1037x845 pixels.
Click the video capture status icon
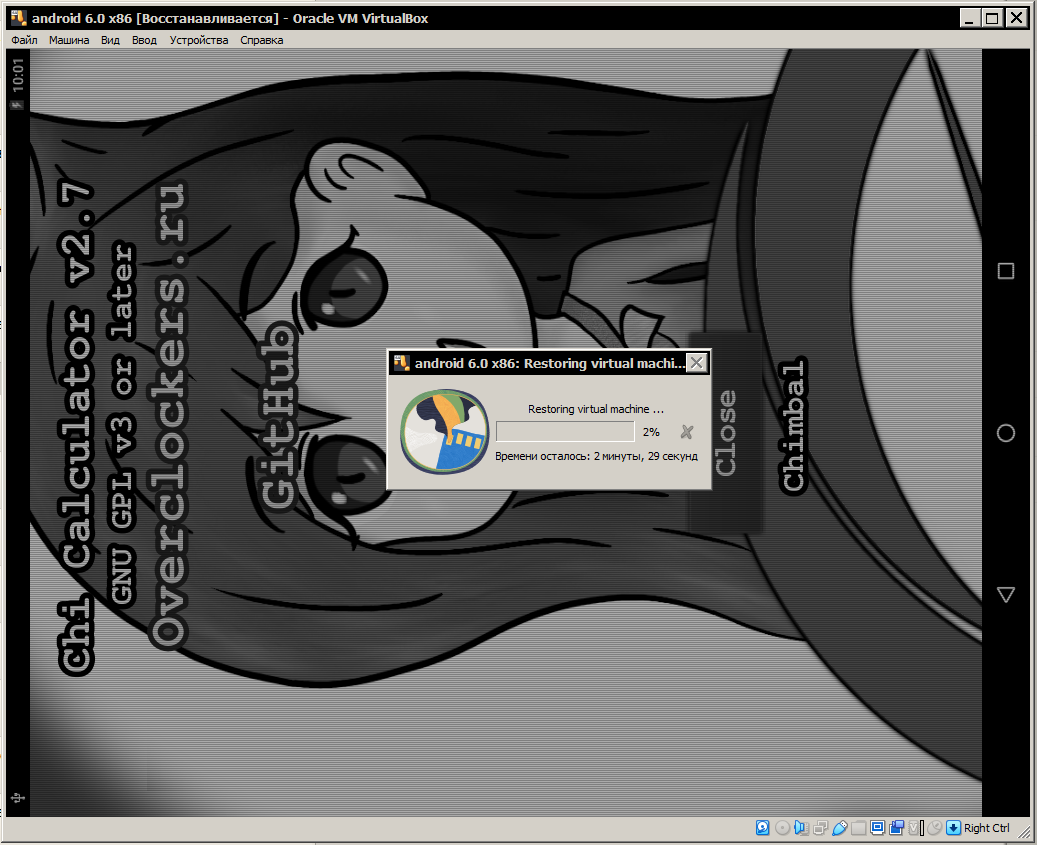(897, 828)
